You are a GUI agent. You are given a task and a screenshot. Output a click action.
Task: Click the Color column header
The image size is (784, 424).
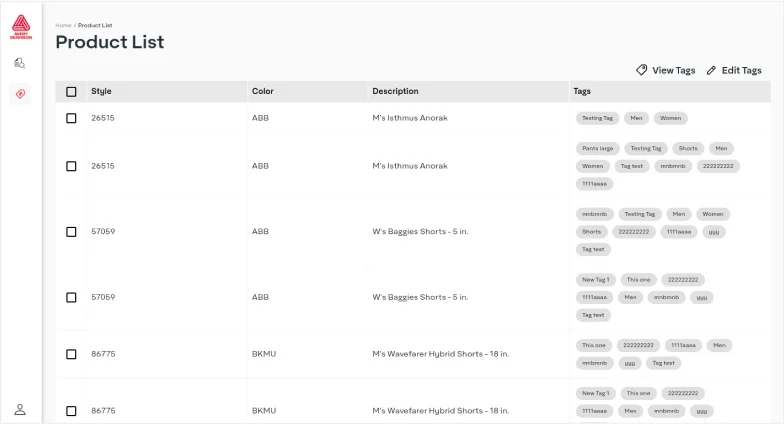click(x=262, y=91)
